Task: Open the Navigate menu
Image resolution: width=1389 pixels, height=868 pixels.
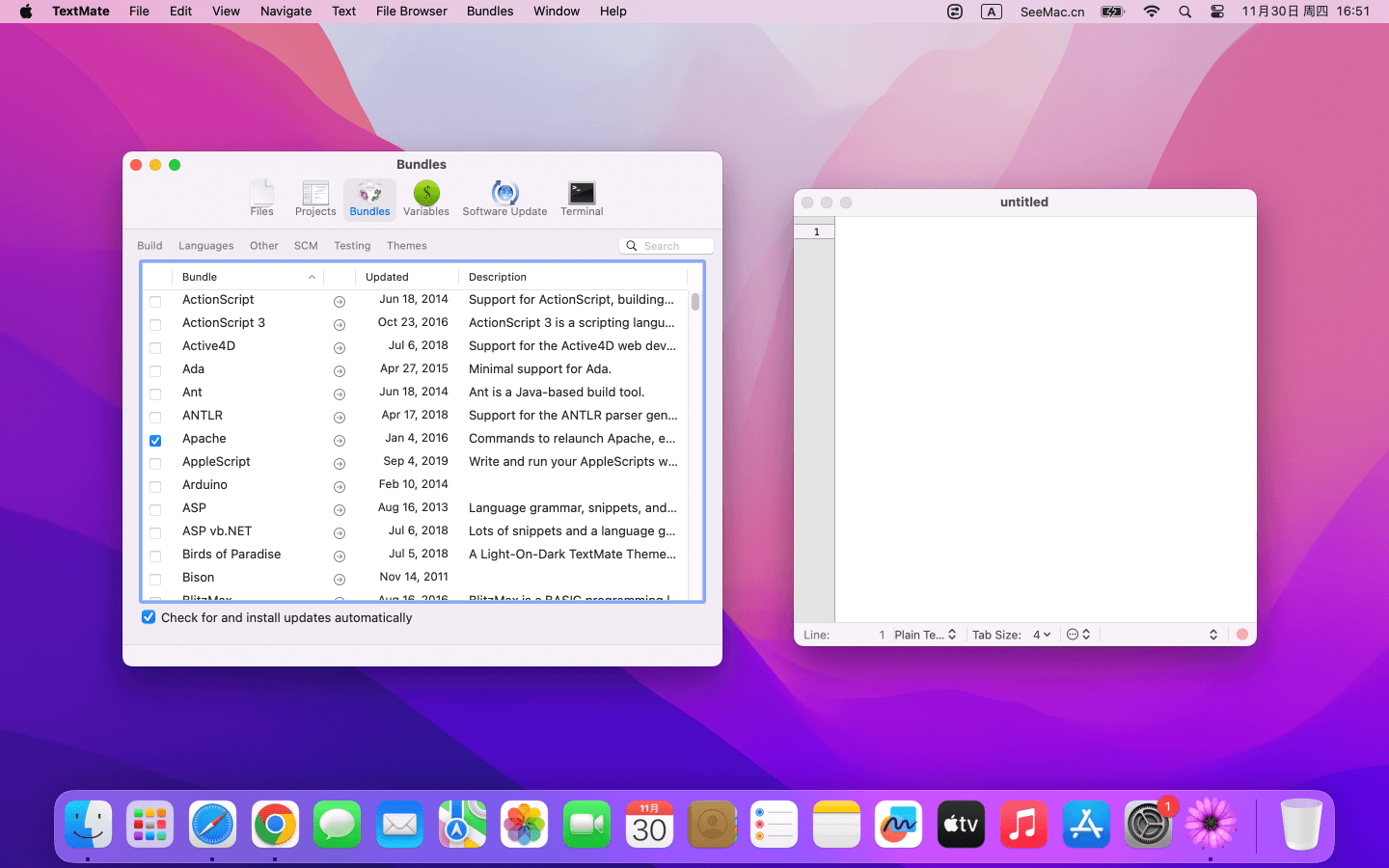Action: (286, 12)
